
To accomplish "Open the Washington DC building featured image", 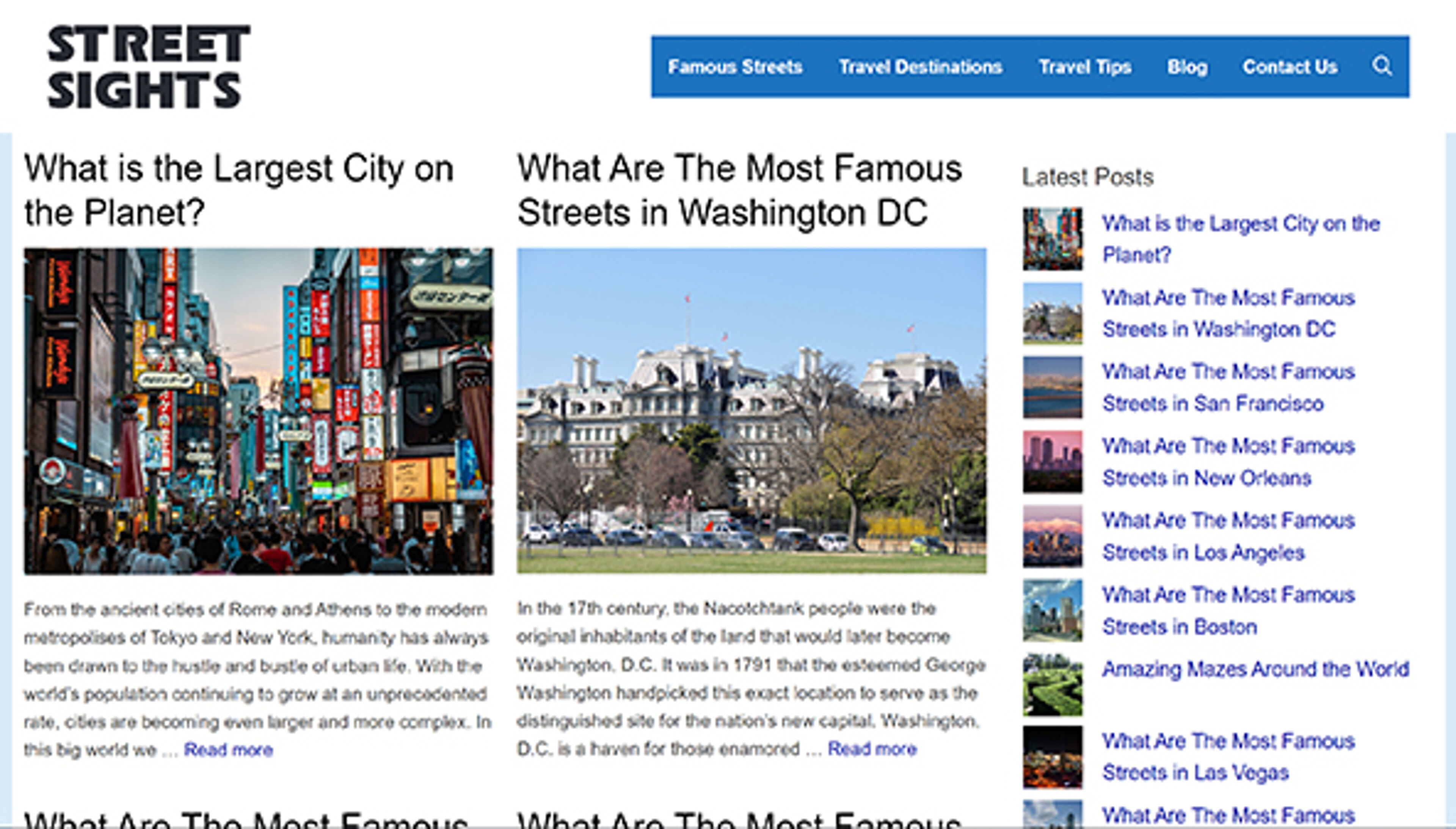I will 751,410.
